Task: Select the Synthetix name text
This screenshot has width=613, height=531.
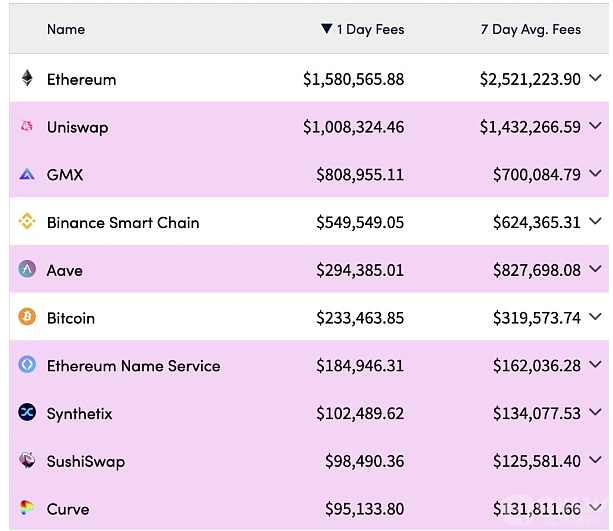Action: click(x=79, y=414)
